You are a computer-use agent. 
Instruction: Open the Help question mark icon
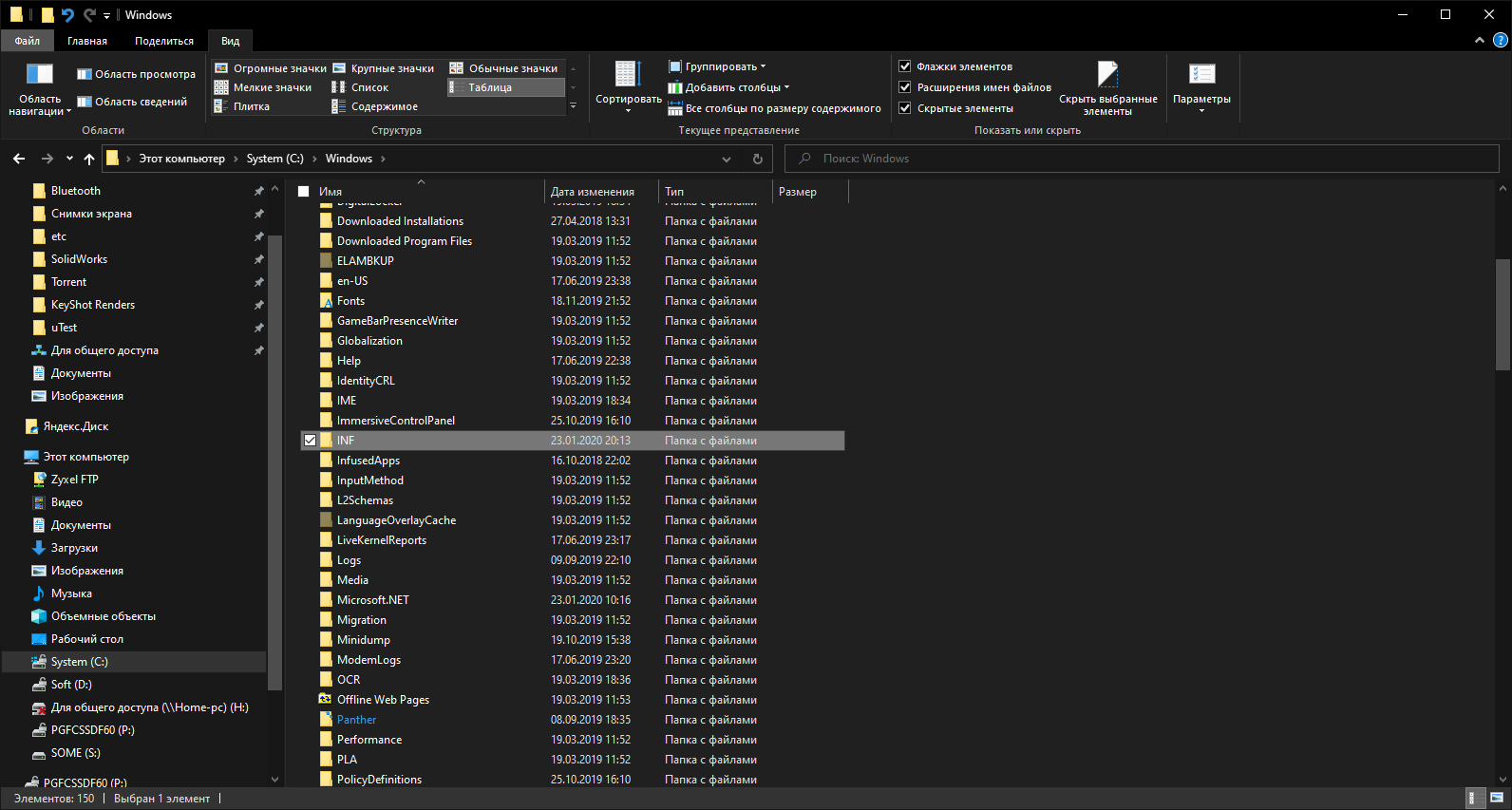pyautogui.click(x=1501, y=40)
